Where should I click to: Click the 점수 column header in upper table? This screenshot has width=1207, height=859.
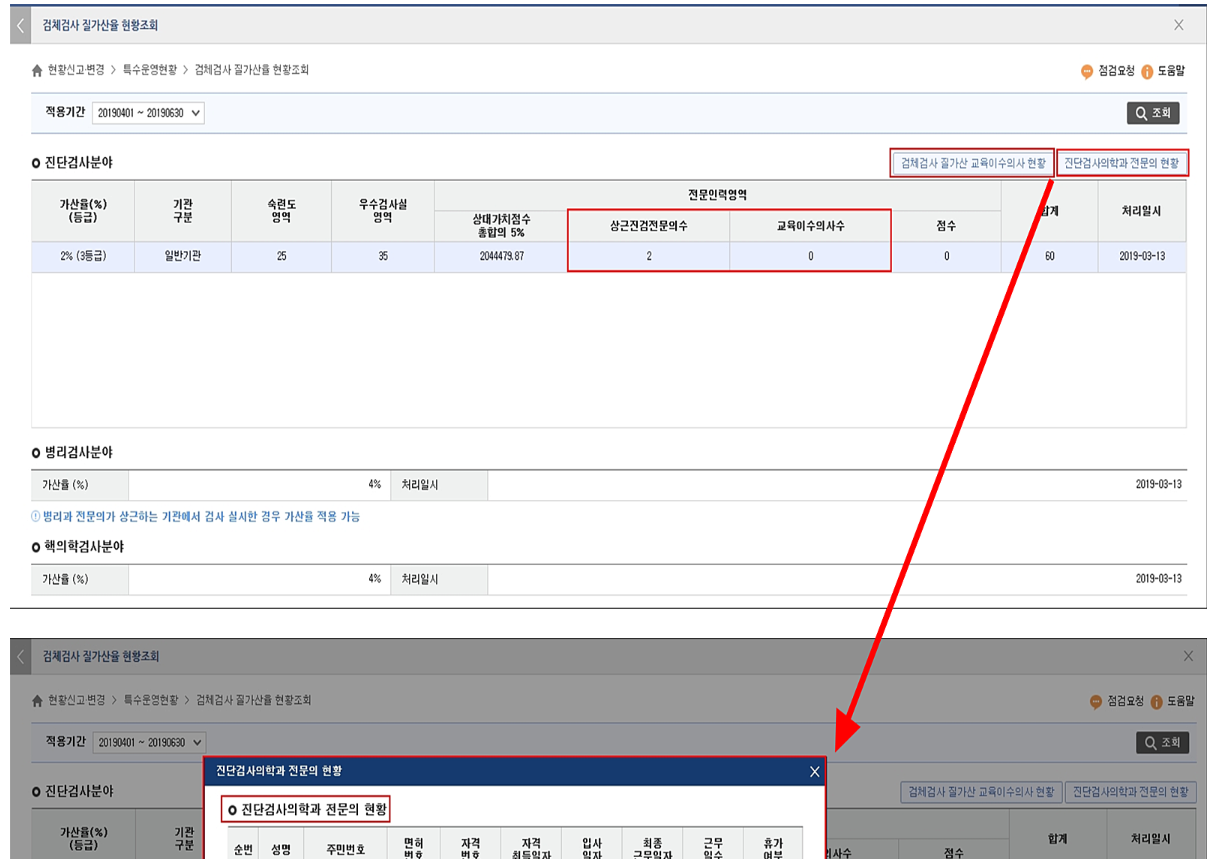(946, 226)
